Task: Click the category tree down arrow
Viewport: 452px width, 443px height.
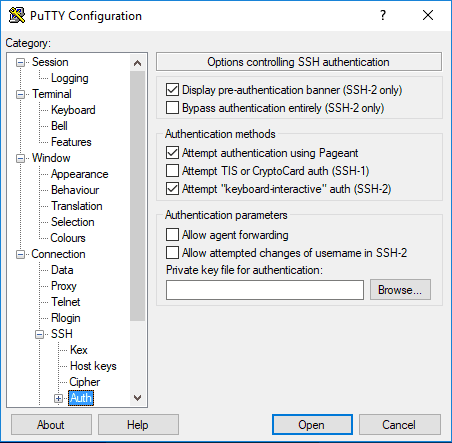Action: tap(137, 398)
